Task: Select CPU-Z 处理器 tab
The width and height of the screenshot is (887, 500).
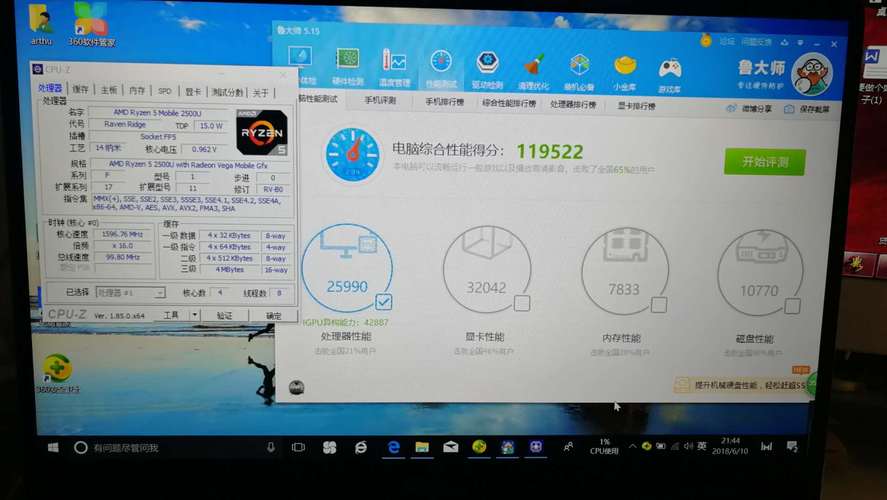Action: coord(50,88)
